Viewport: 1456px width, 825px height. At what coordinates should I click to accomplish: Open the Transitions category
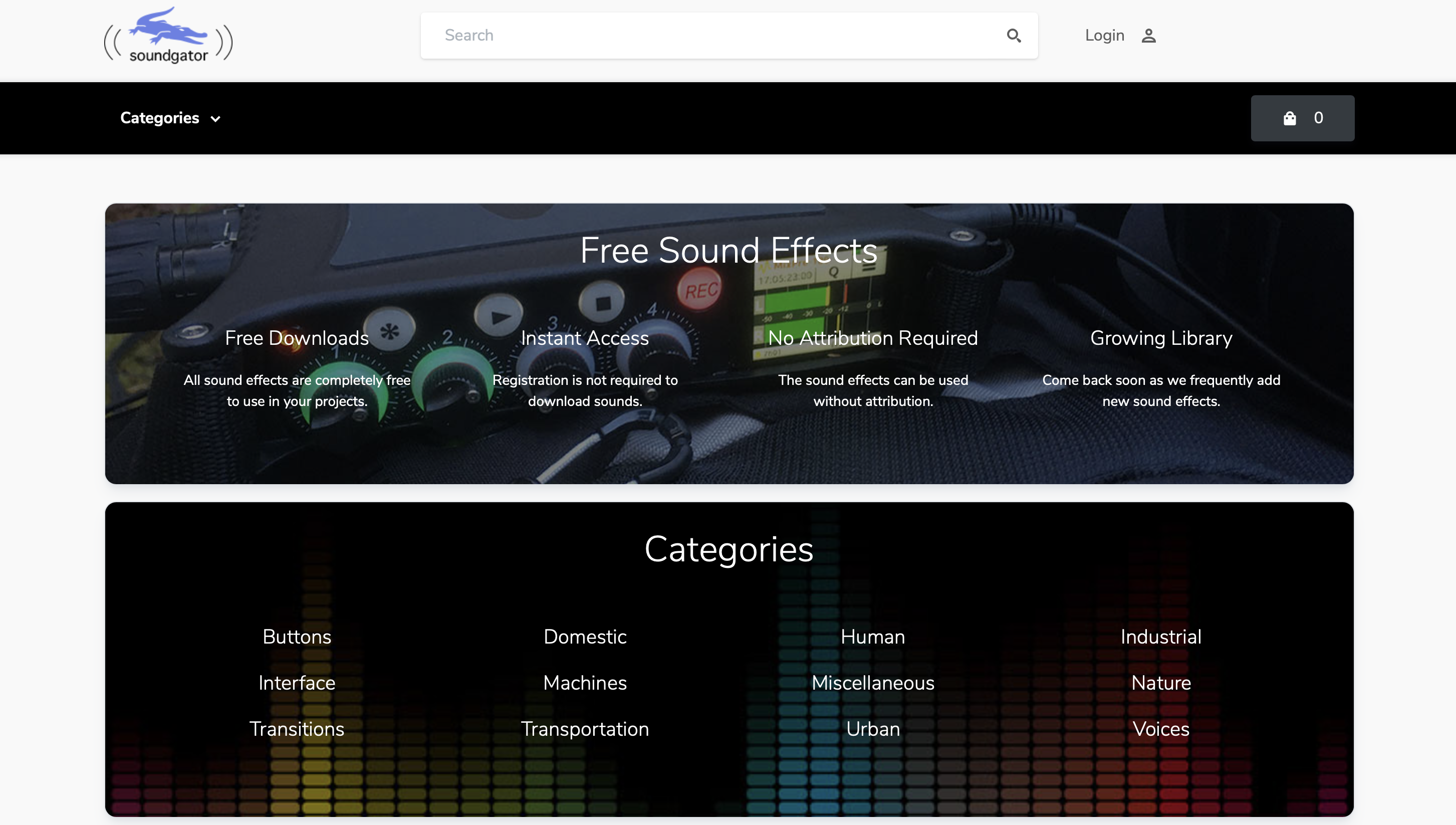pyautogui.click(x=297, y=729)
